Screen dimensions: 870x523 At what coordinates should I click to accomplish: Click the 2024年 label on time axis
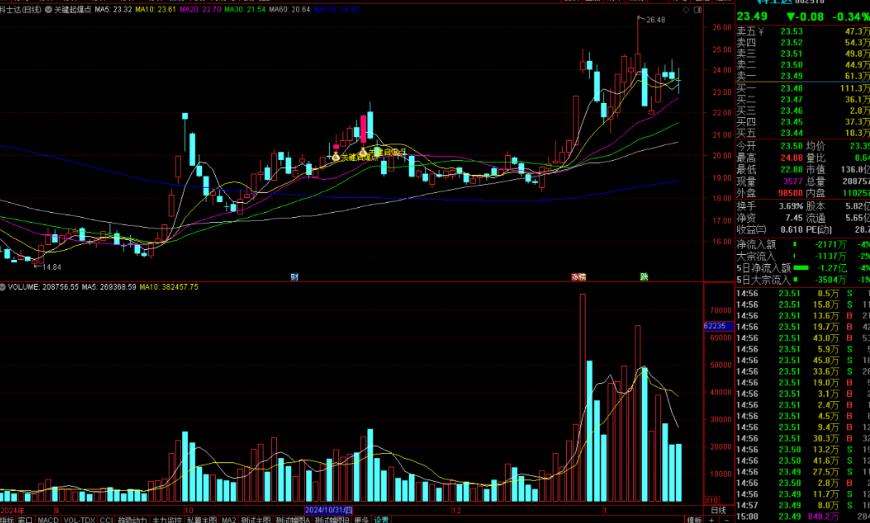12,510
